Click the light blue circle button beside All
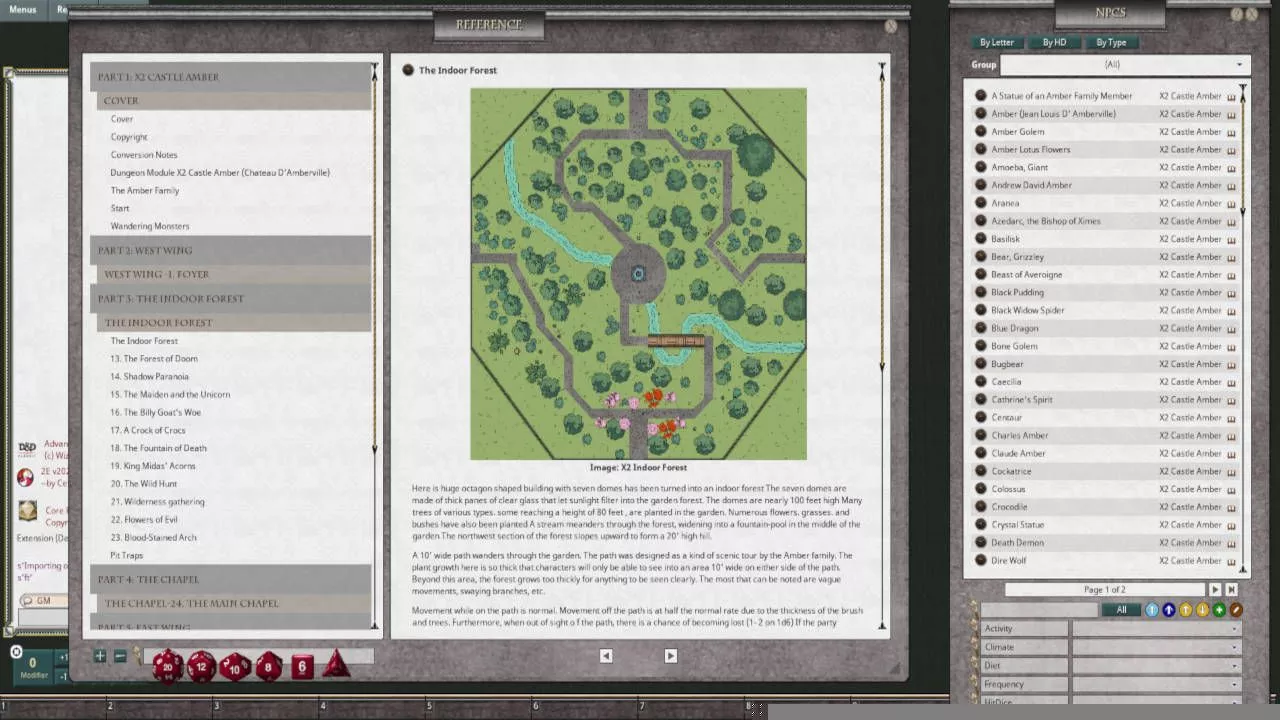Viewport: 1280px width, 720px height. [1152, 610]
